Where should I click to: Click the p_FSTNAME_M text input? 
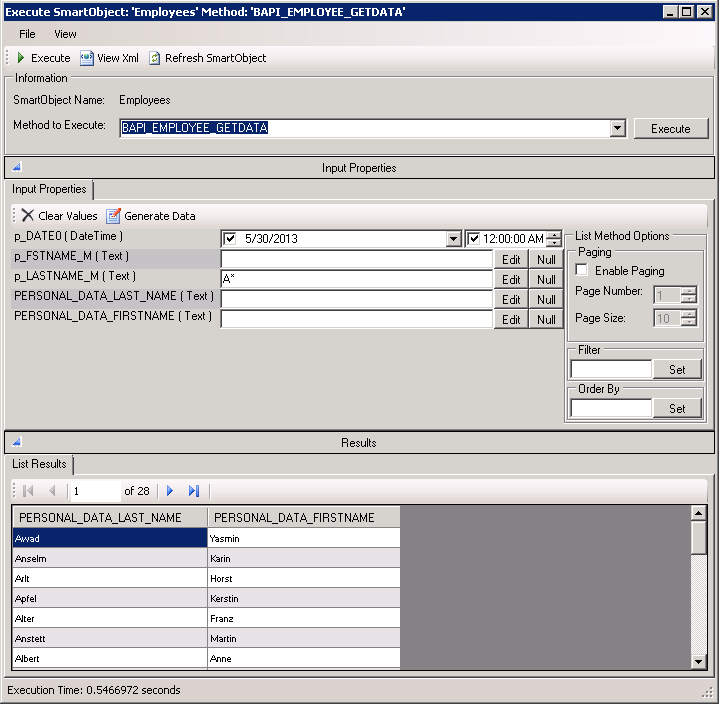click(x=357, y=259)
